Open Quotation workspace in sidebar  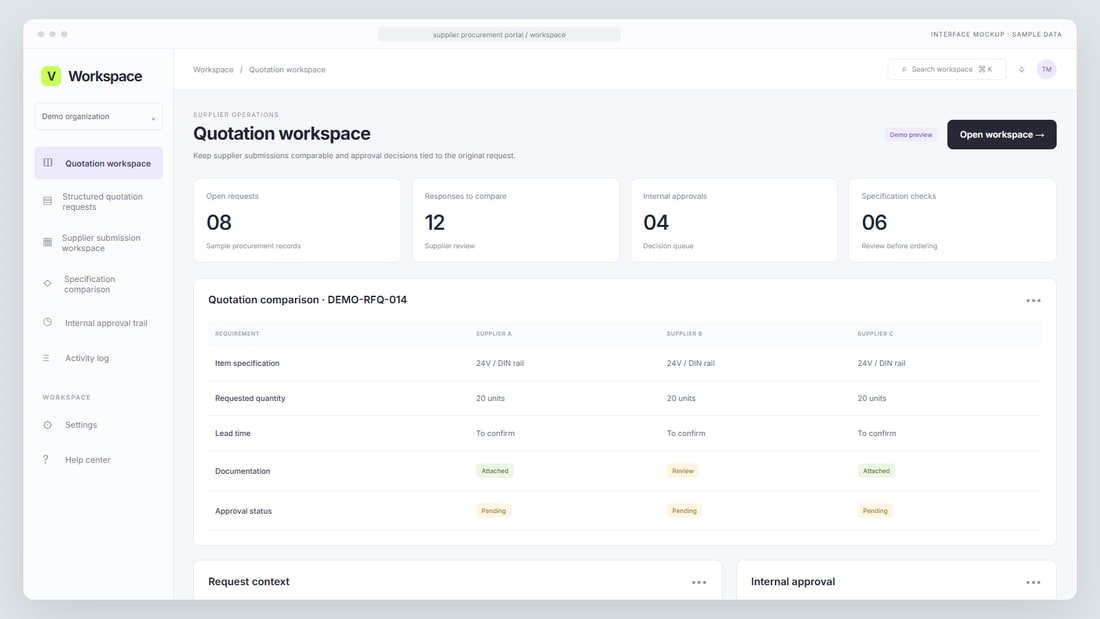[x=98, y=163]
